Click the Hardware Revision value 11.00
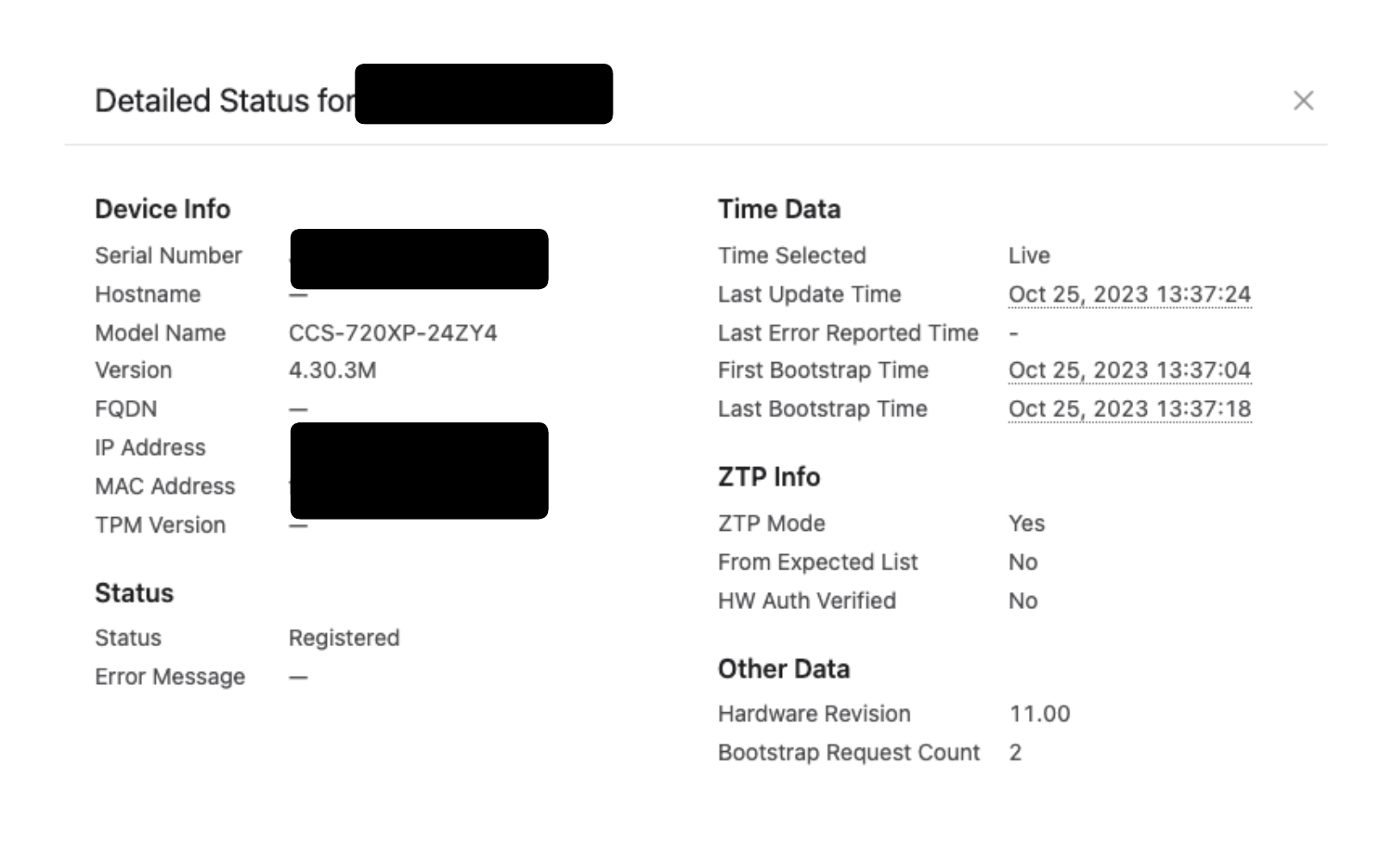 click(1038, 713)
